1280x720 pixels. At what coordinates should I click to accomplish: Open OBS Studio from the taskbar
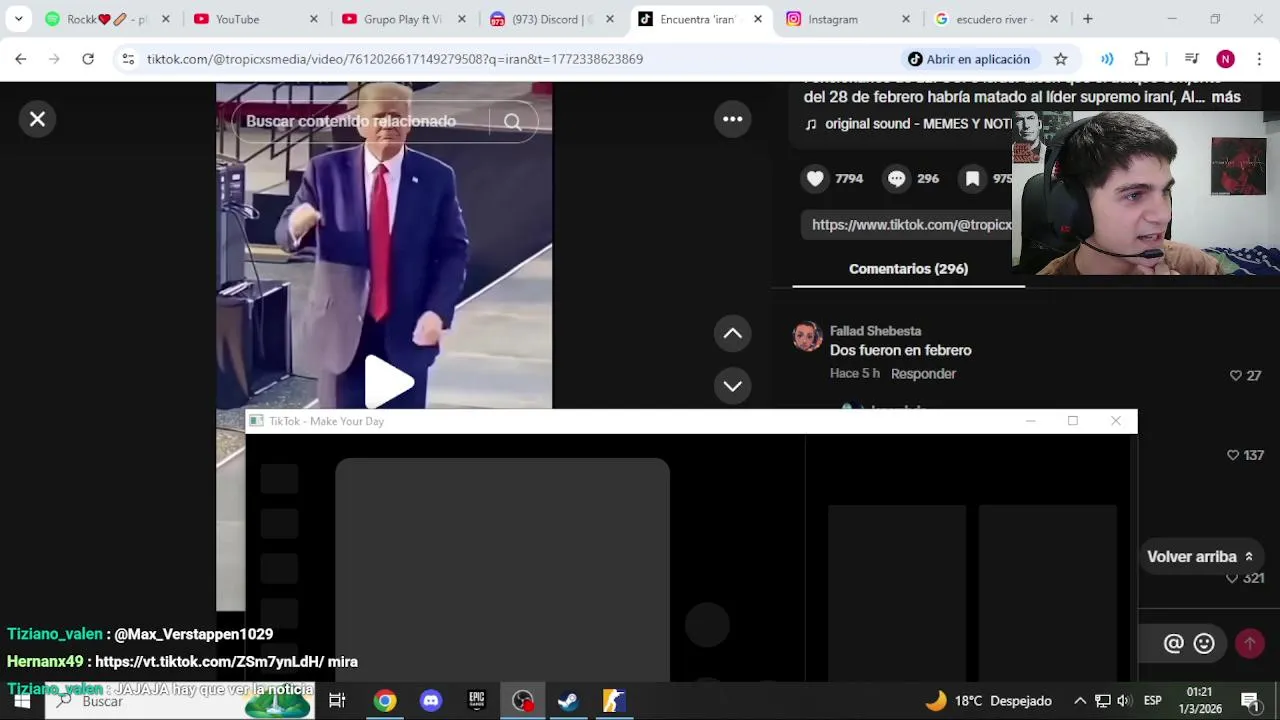coord(523,701)
